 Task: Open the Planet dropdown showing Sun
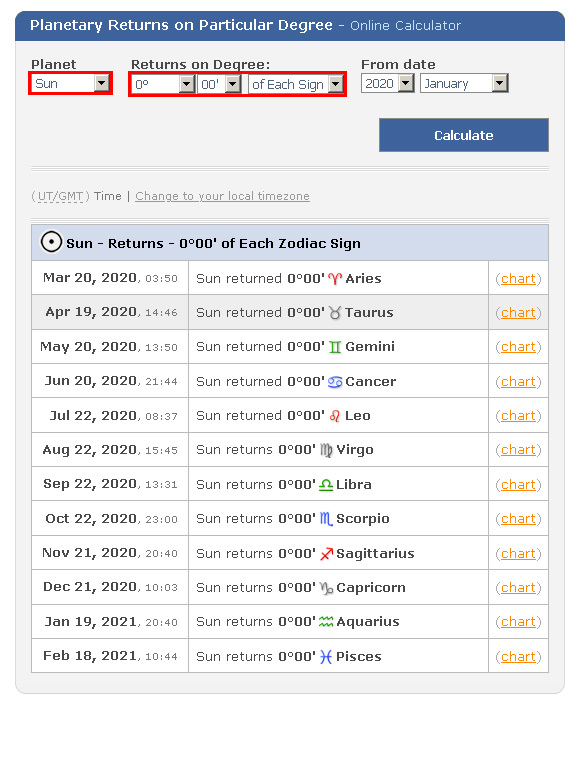70,83
